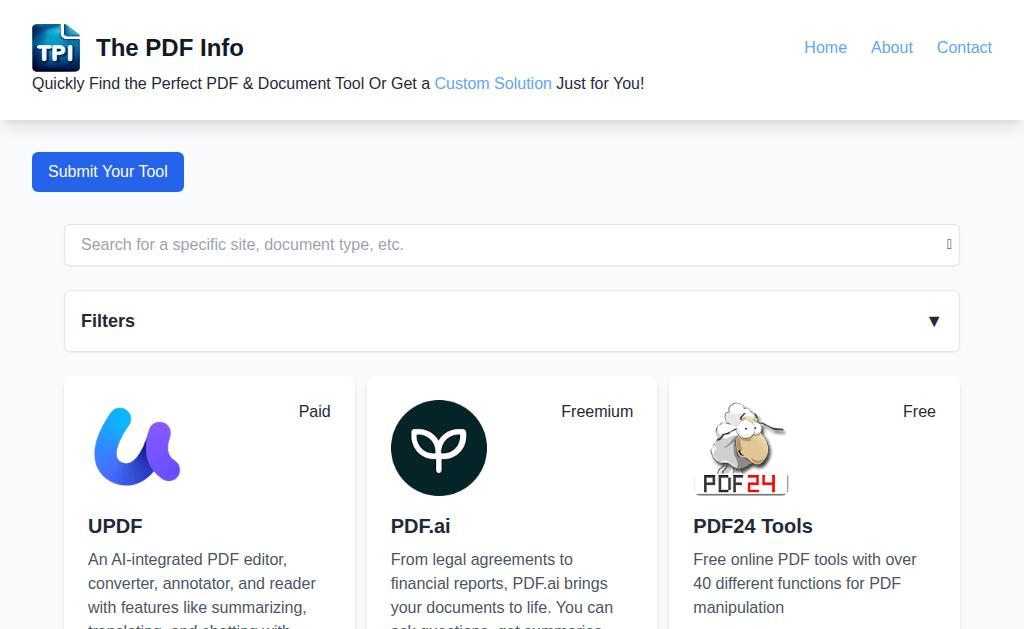Image resolution: width=1024 pixels, height=629 pixels.
Task: Click the Paid label on UPDF card
Action: pos(315,411)
